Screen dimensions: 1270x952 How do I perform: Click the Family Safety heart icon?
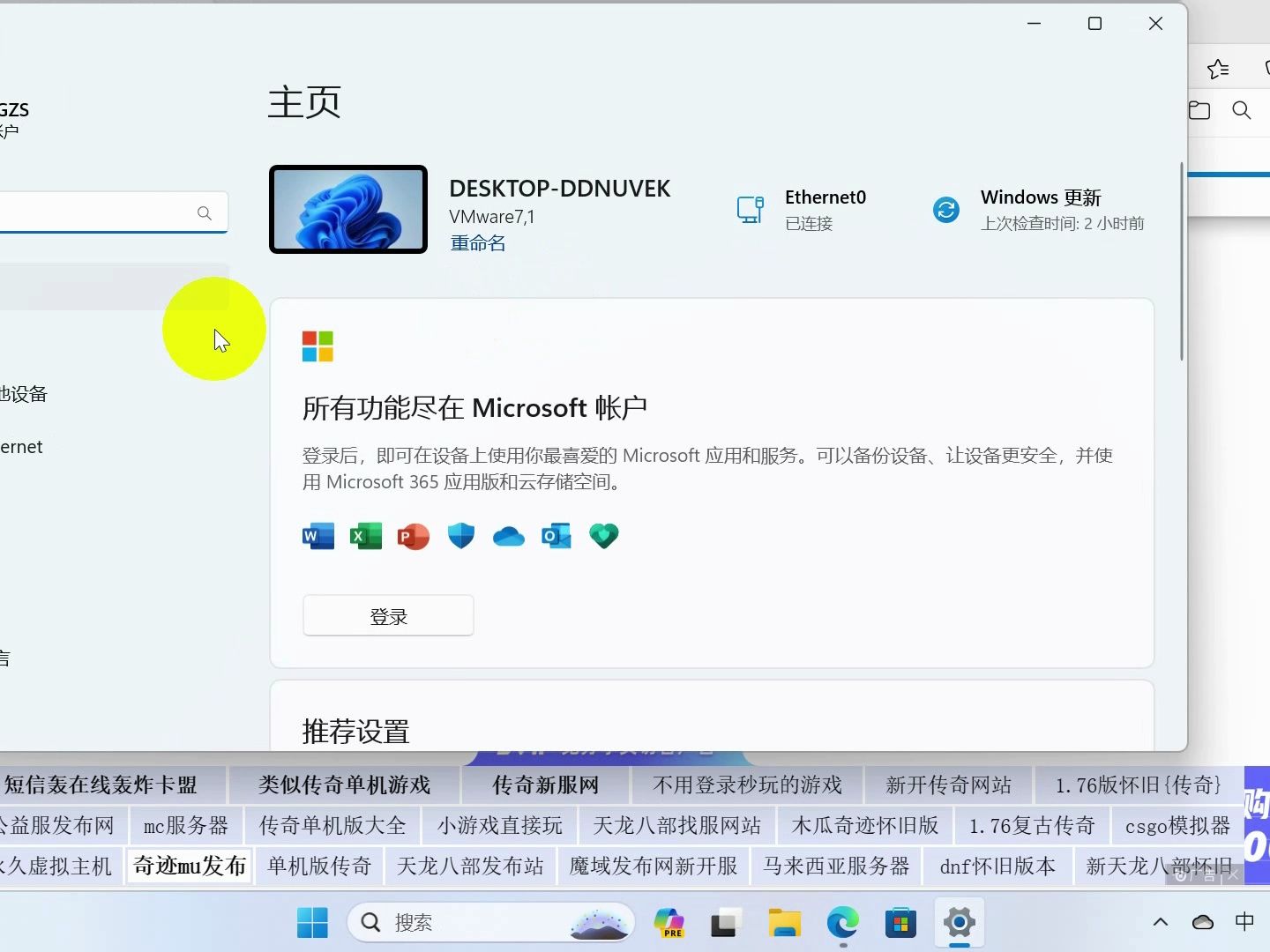pyautogui.click(x=604, y=536)
